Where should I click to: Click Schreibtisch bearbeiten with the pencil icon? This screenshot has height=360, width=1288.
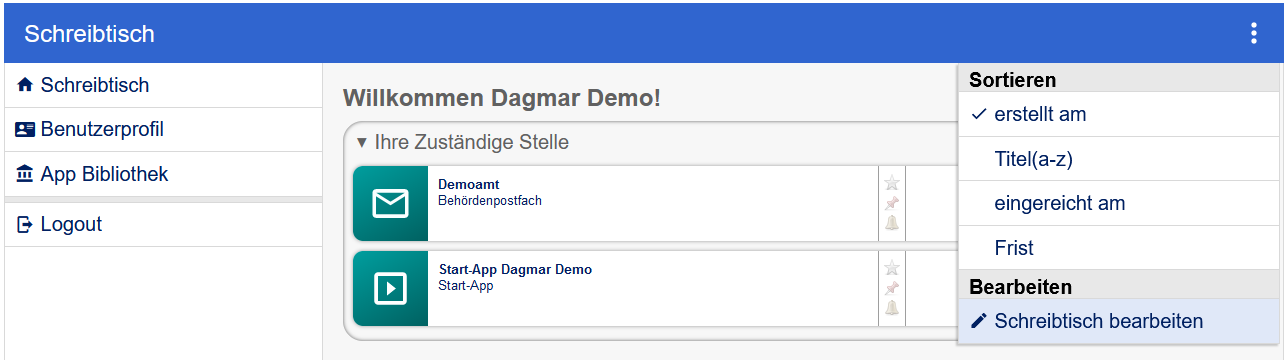1120,321
